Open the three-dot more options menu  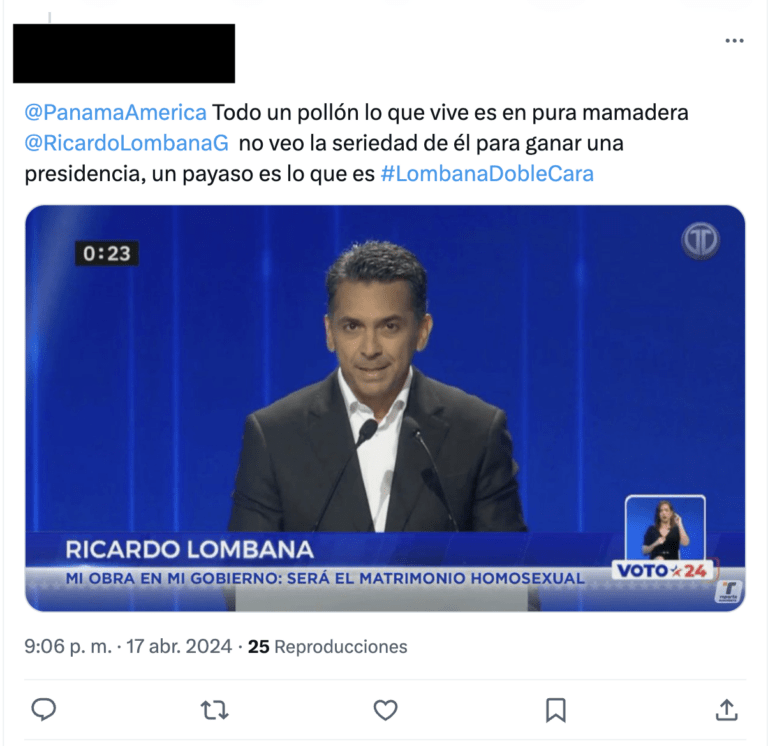point(734,41)
